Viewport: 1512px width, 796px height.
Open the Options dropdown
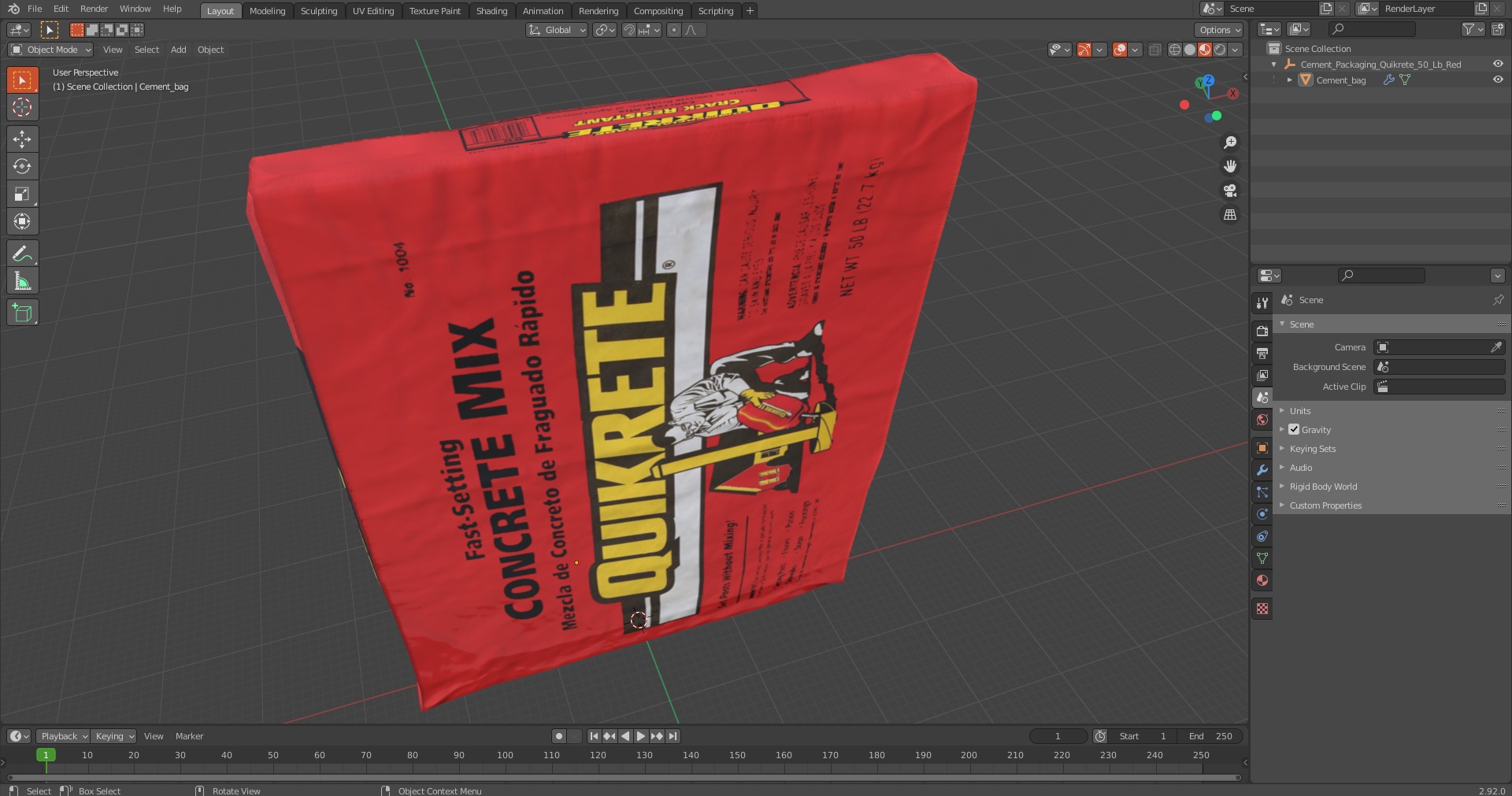coord(1219,30)
